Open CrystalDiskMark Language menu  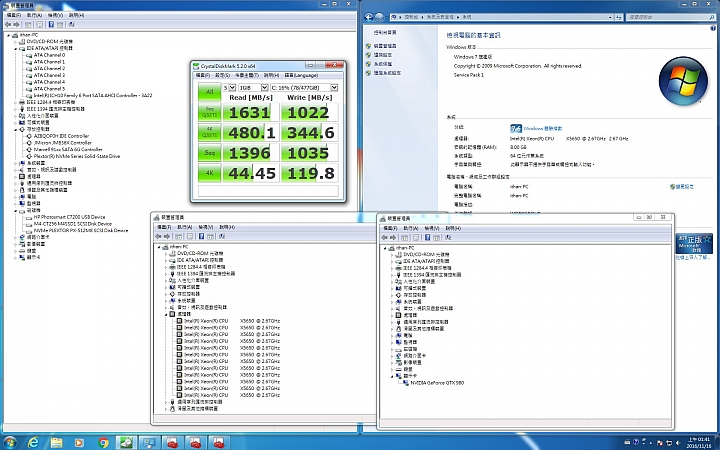coord(301,75)
